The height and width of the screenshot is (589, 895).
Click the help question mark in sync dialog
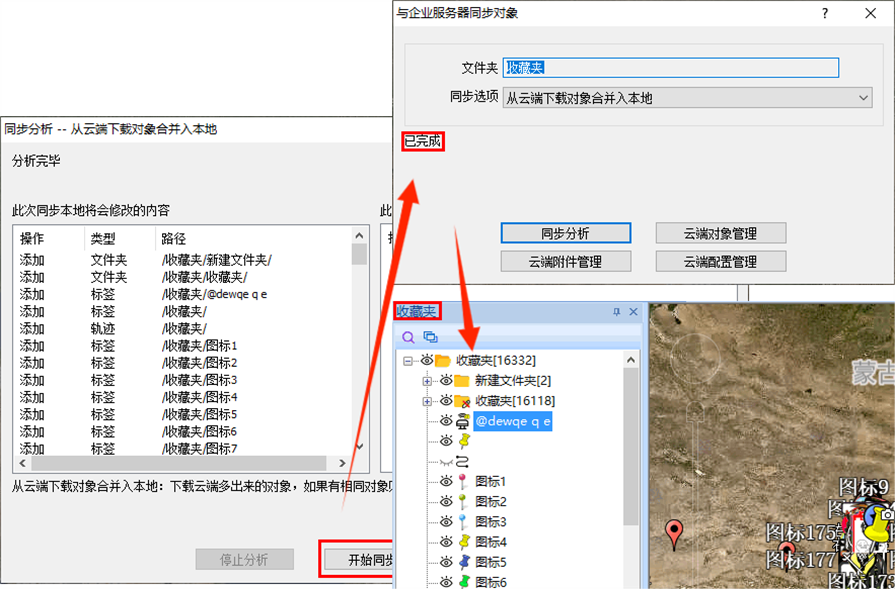825,13
